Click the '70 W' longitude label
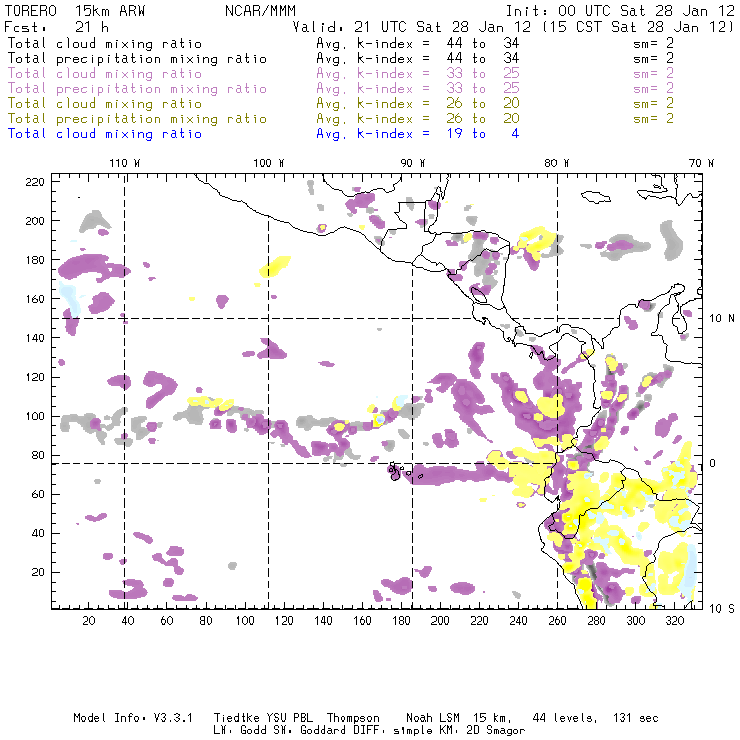This screenshot has height=740, width=740. pyautogui.click(x=701, y=163)
